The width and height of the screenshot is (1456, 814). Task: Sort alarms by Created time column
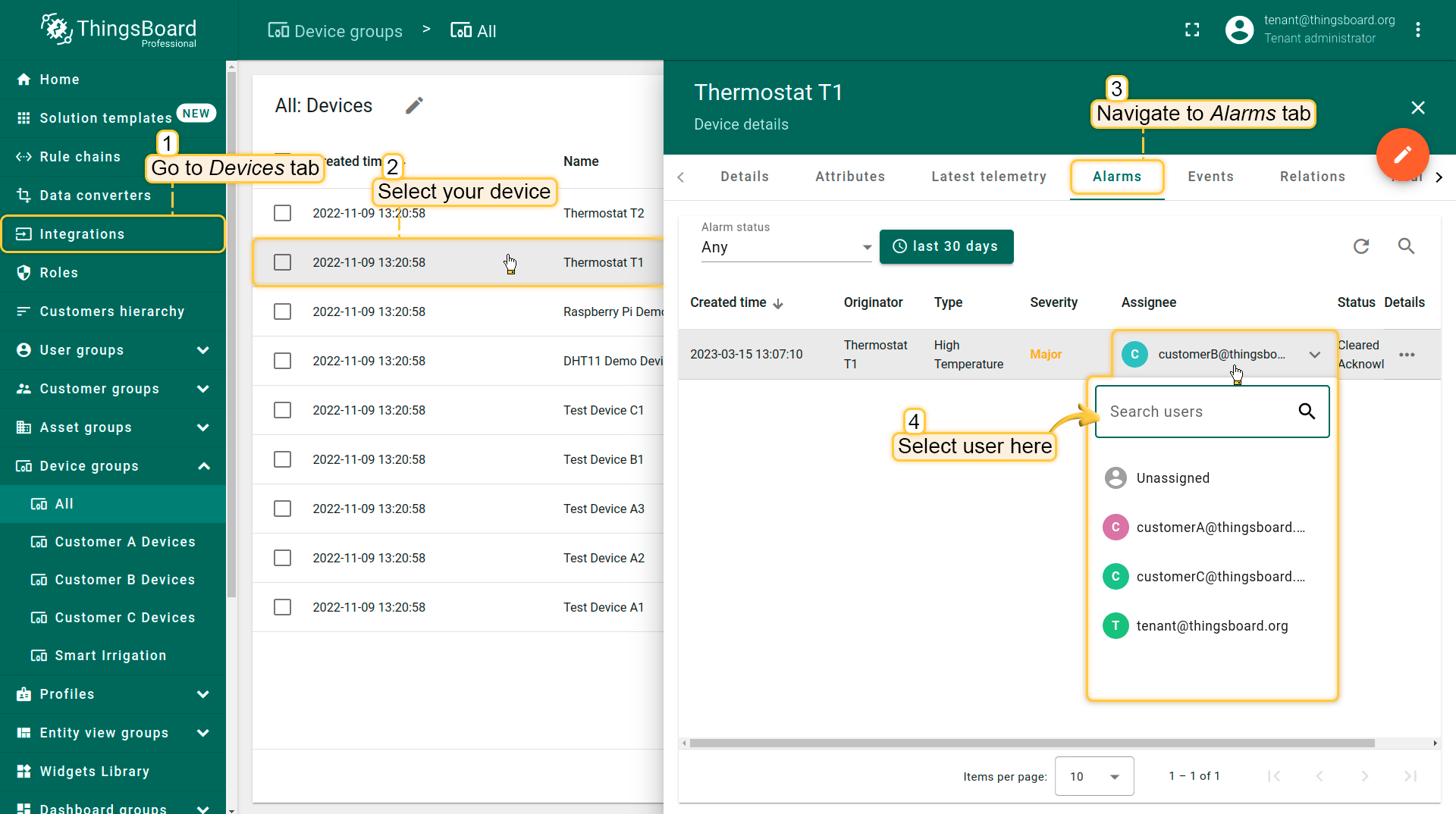tap(736, 302)
